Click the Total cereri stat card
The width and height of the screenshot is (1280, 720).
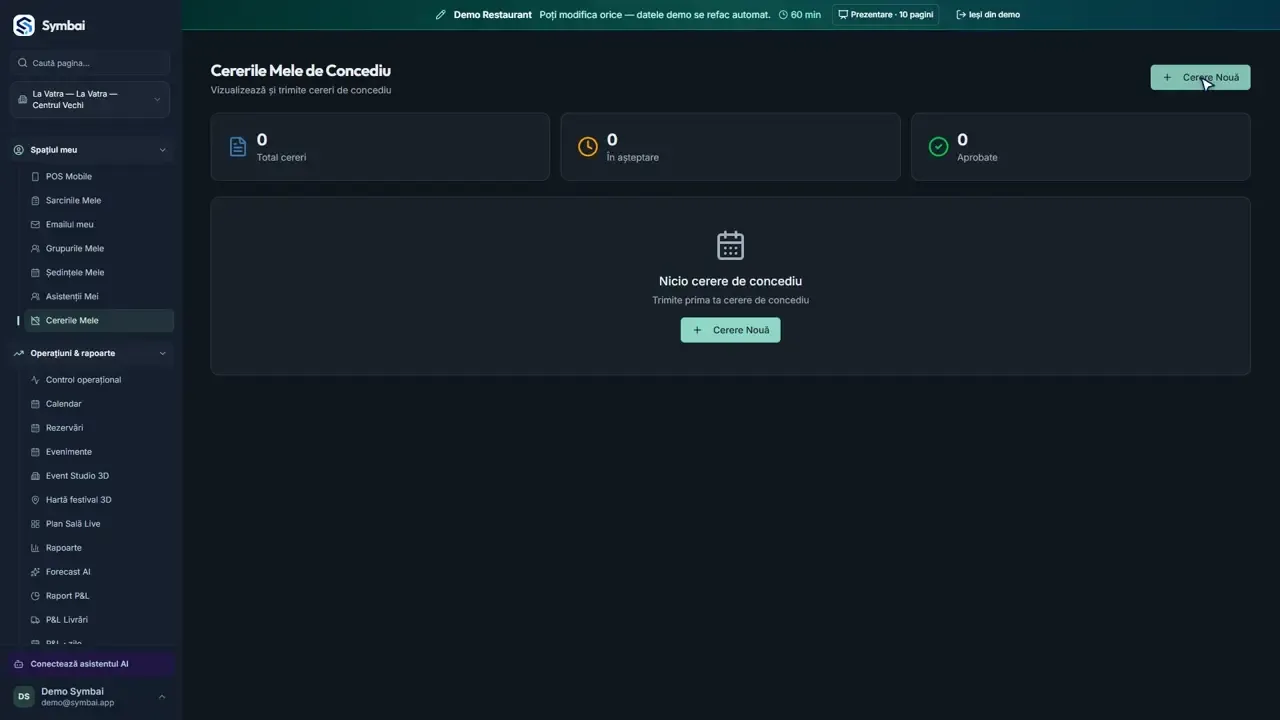[x=380, y=147]
